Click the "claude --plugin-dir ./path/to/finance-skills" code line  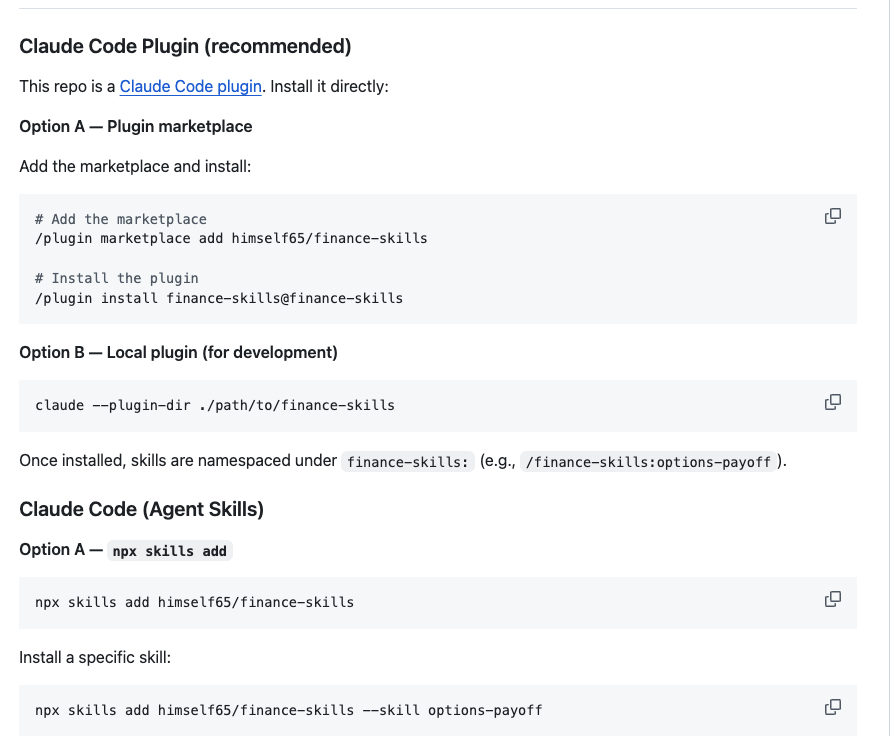(215, 406)
